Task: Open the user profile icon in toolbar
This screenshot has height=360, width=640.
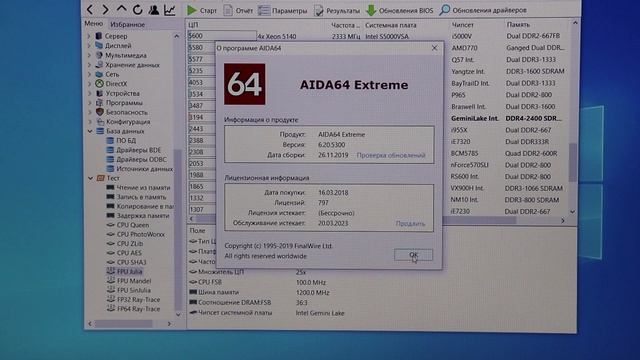Action: pyautogui.click(x=153, y=9)
